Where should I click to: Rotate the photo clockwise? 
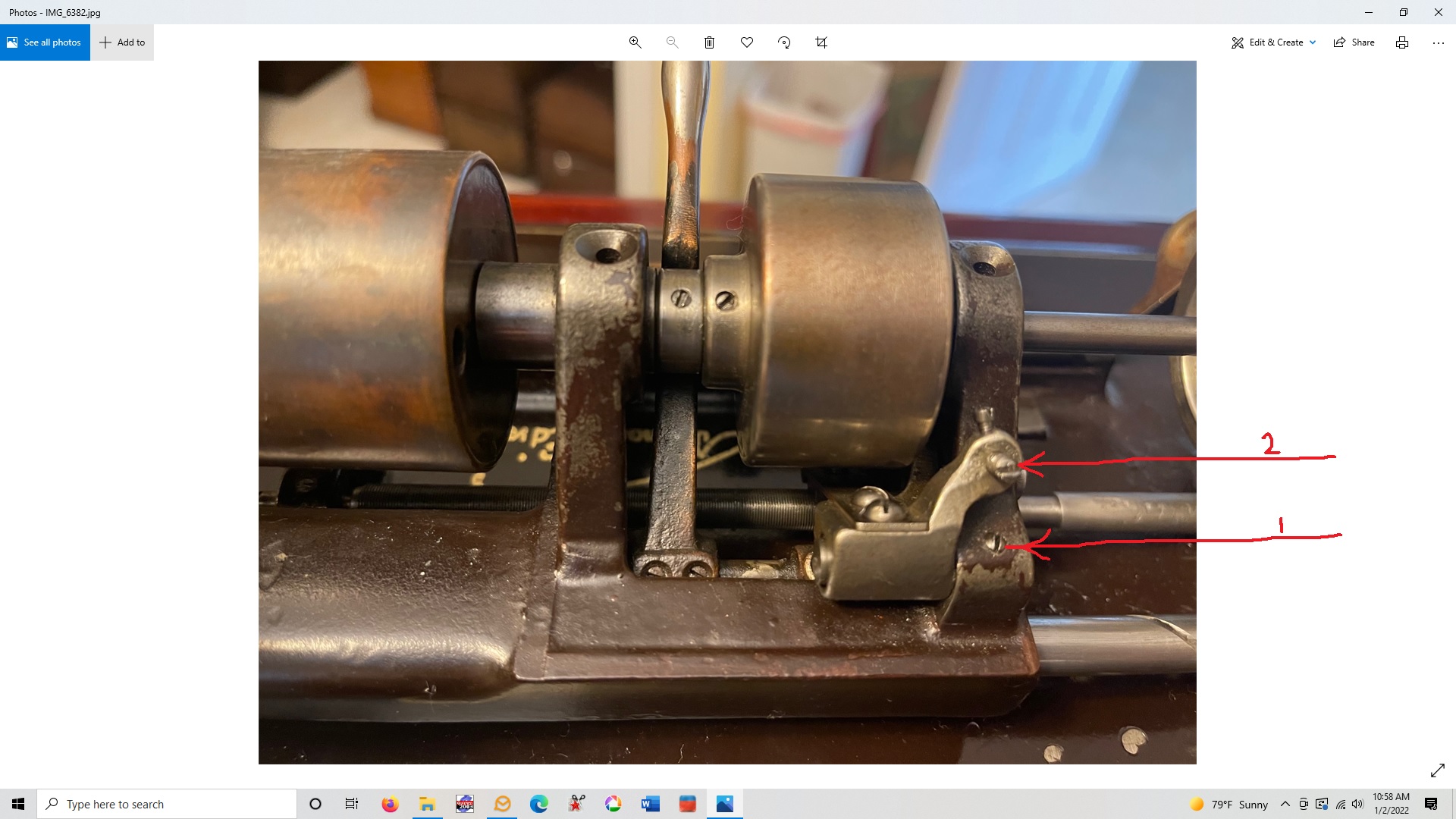pyautogui.click(x=784, y=42)
